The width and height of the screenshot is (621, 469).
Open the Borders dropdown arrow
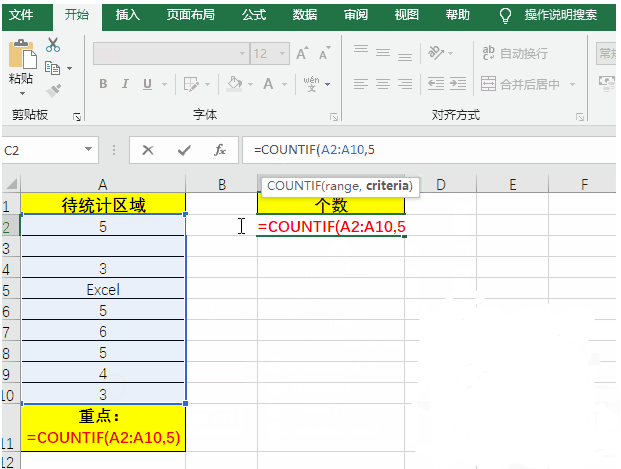(207, 84)
